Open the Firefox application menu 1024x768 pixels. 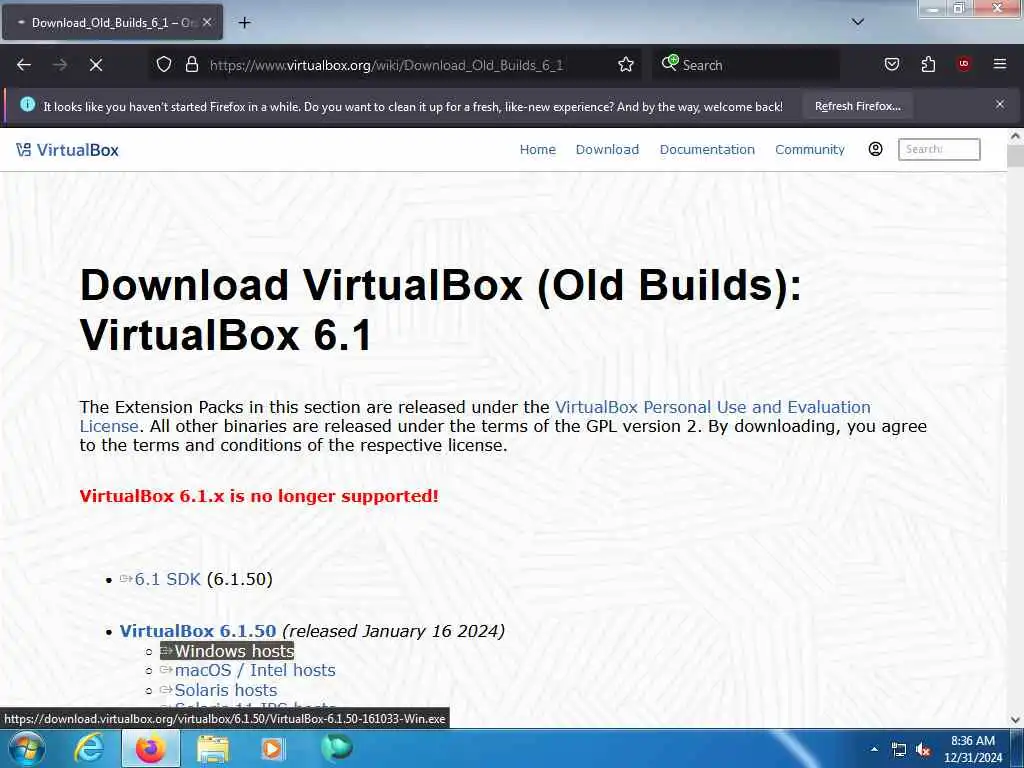999,64
